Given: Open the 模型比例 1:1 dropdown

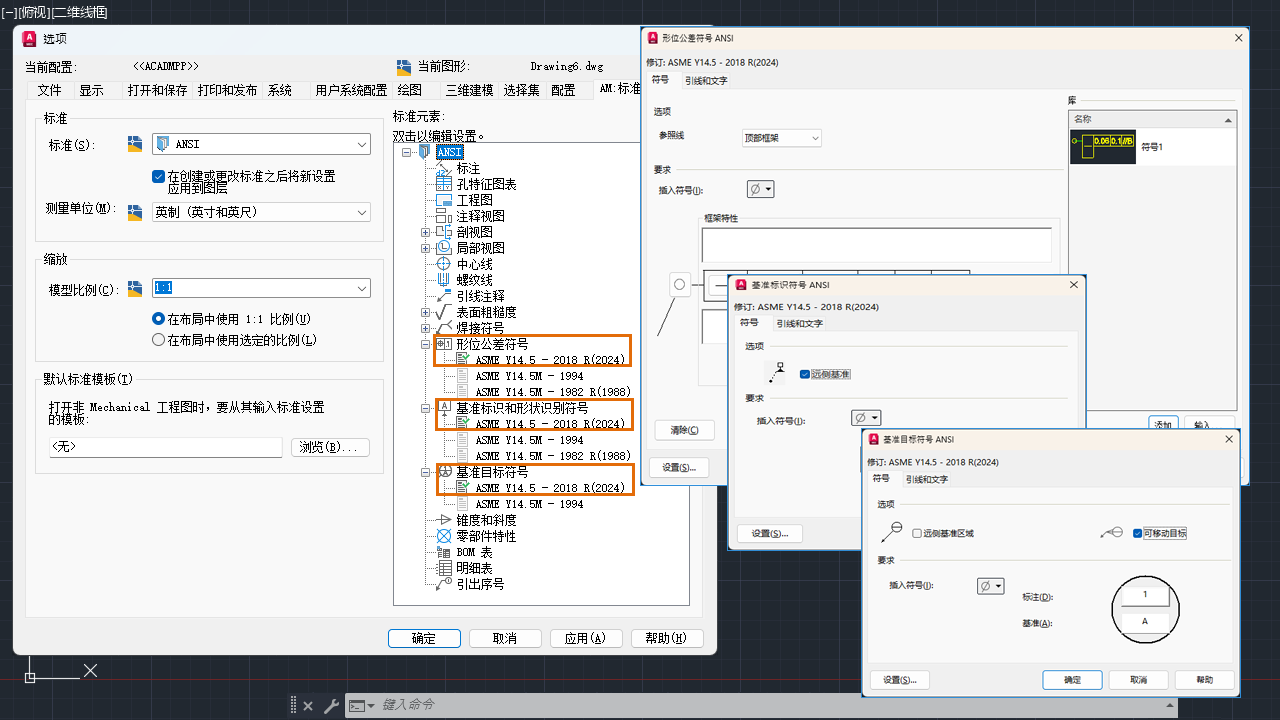Looking at the screenshot, I should point(261,288).
